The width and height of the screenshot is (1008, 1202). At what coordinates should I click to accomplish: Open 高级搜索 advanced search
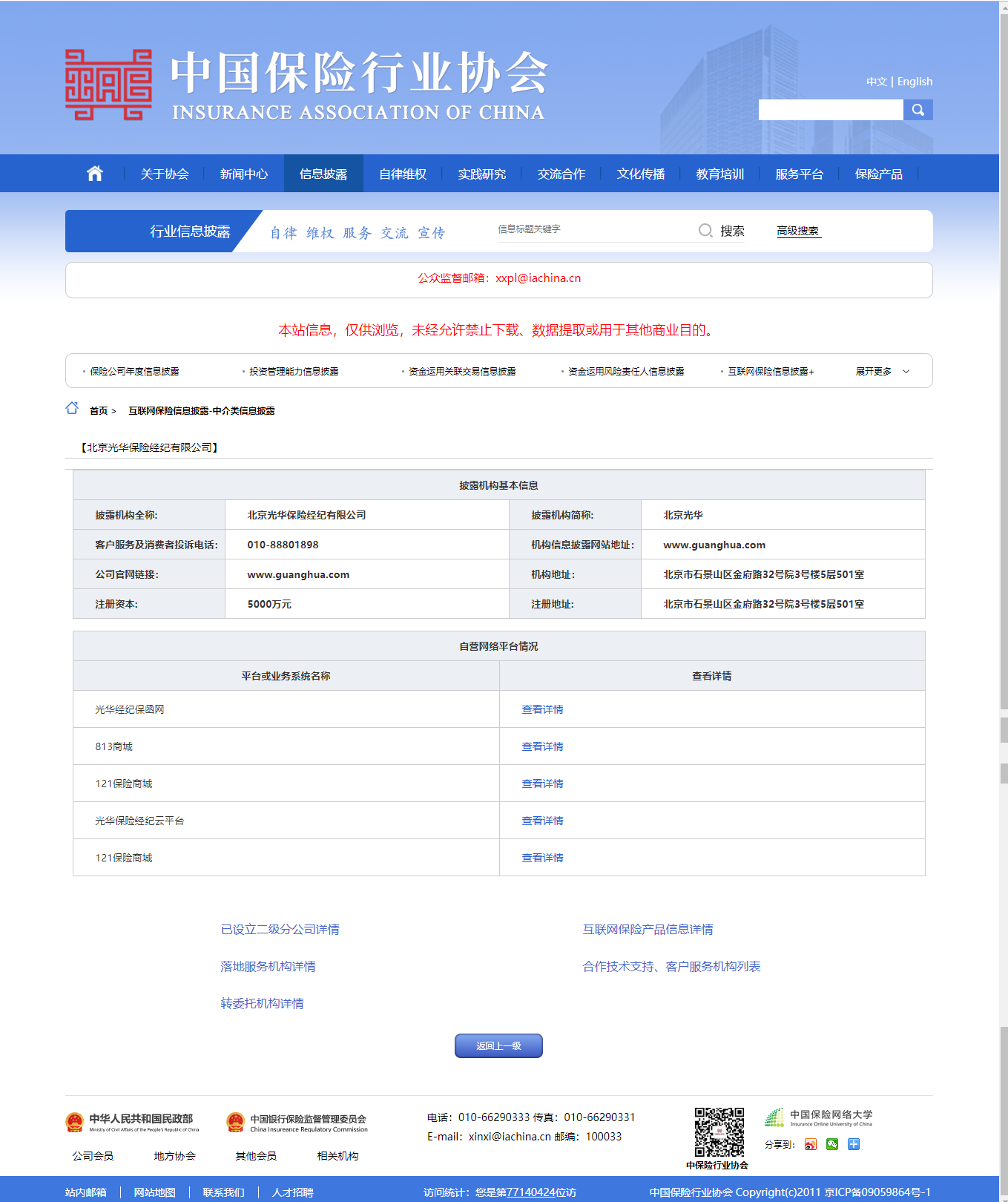[x=798, y=231]
